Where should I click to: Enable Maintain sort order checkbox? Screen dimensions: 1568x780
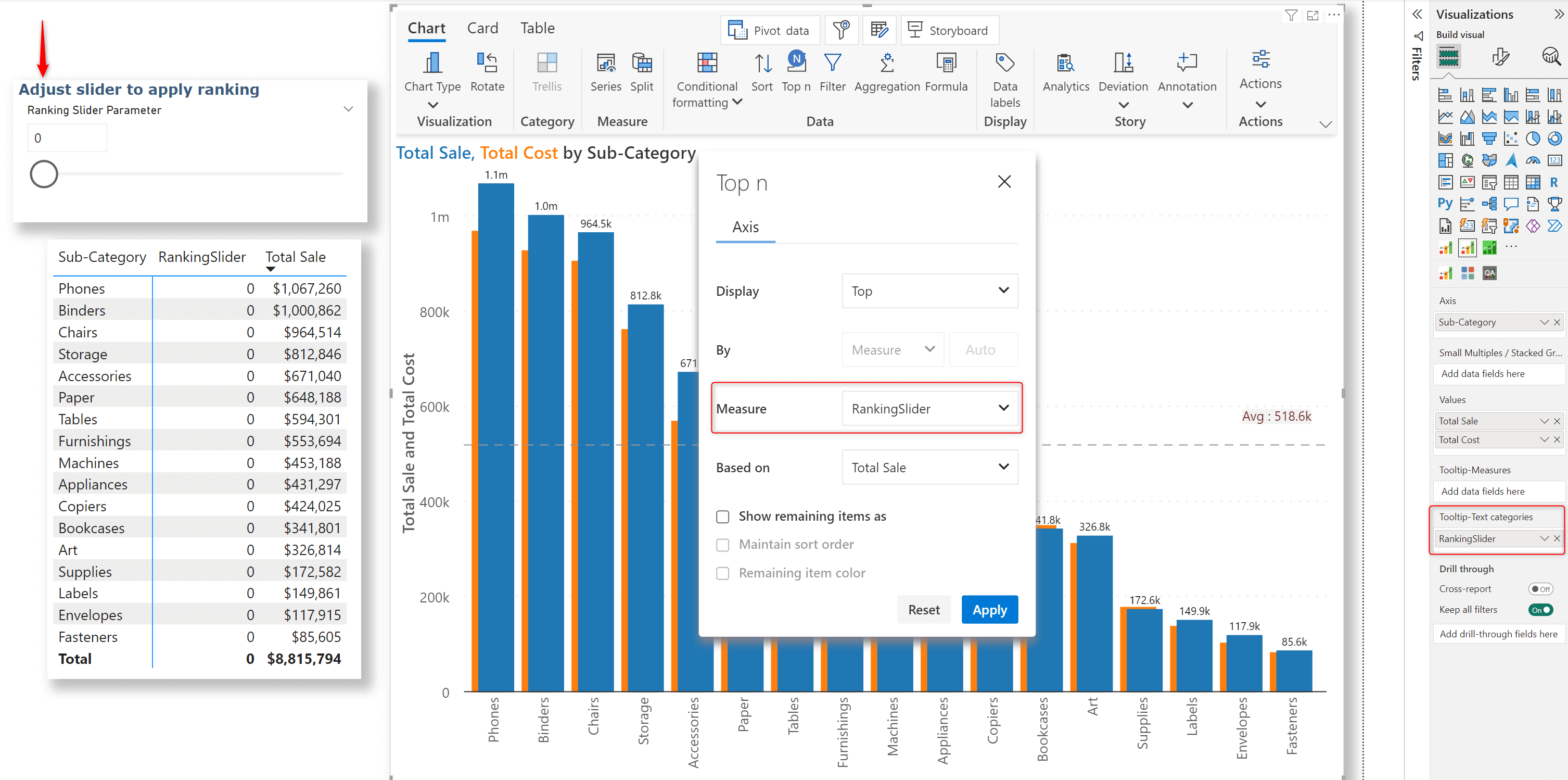click(722, 545)
